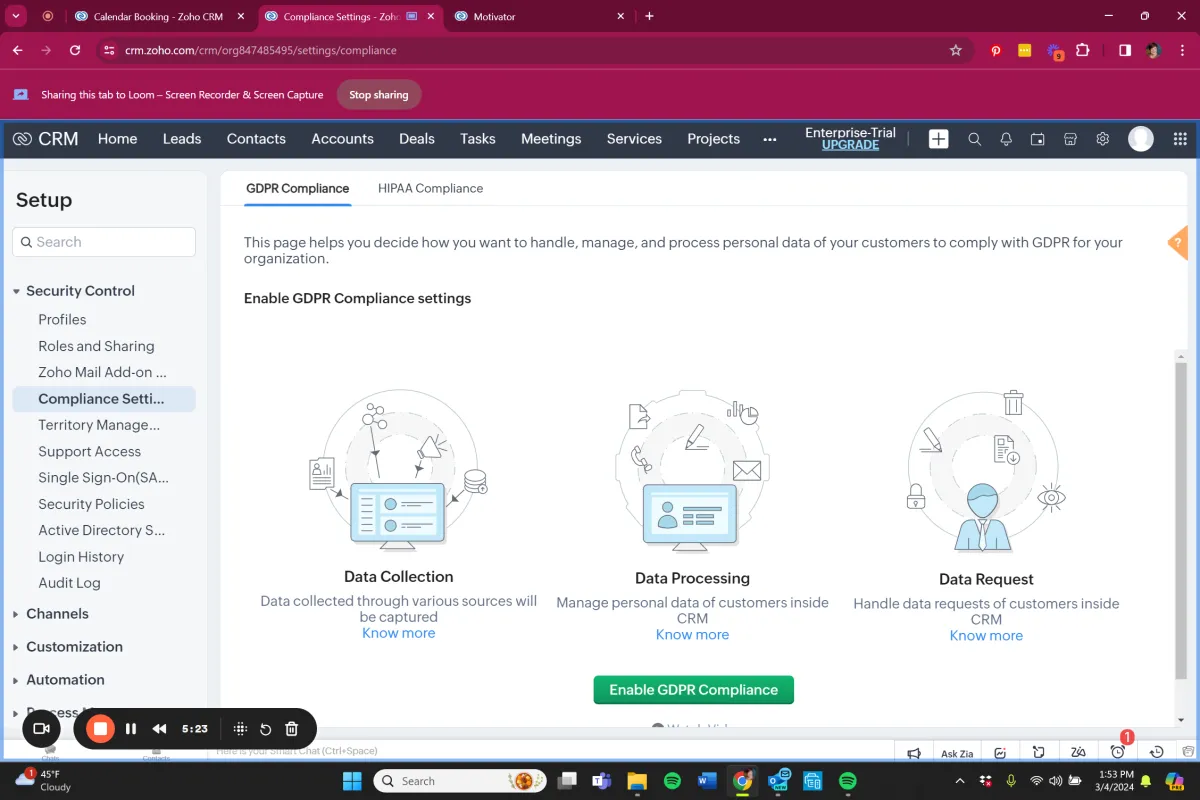Image resolution: width=1200 pixels, height=800 pixels.
Task: Rewind the Loom recording
Action: tap(159, 729)
